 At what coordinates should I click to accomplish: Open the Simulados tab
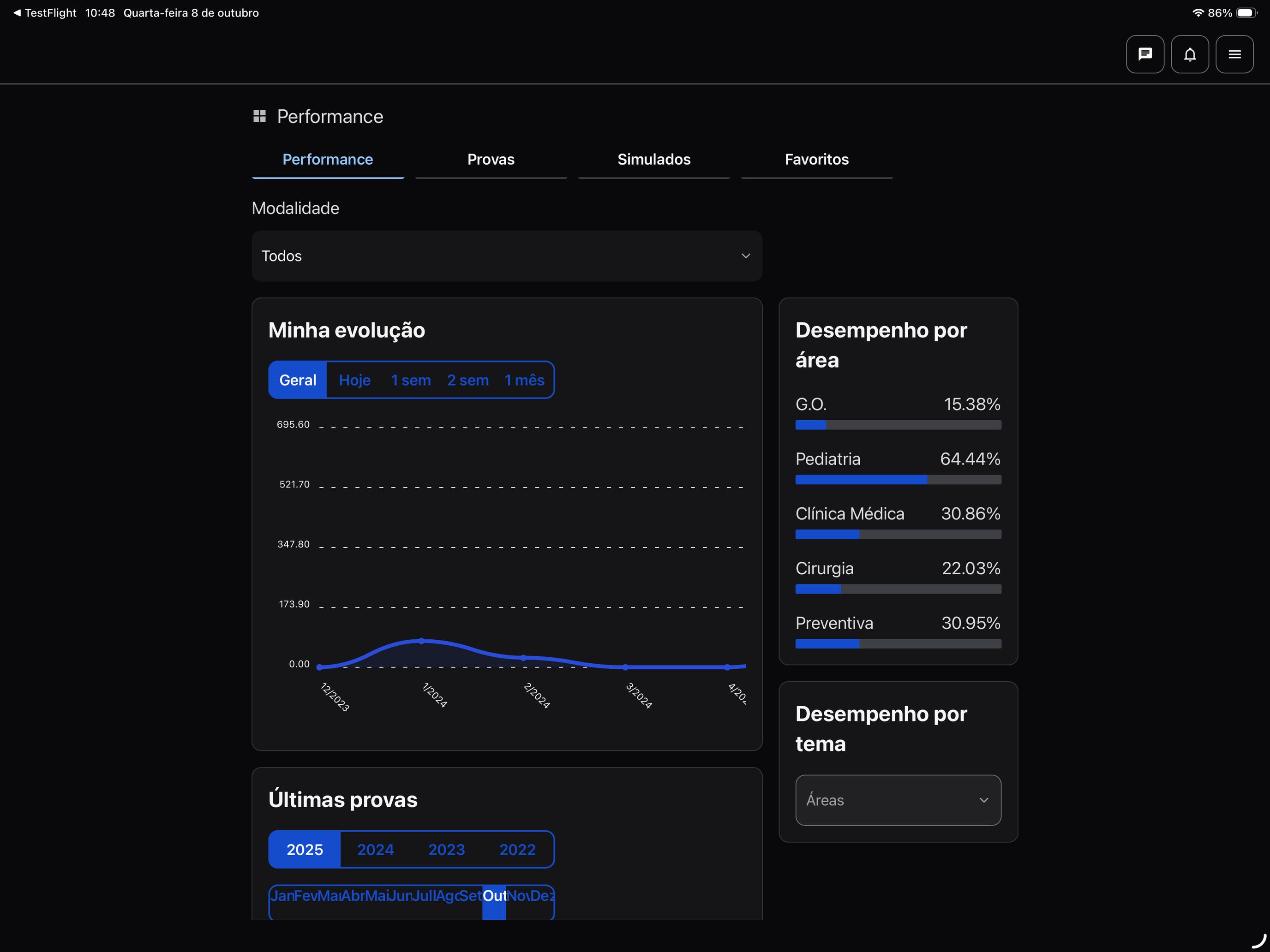[654, 160]
